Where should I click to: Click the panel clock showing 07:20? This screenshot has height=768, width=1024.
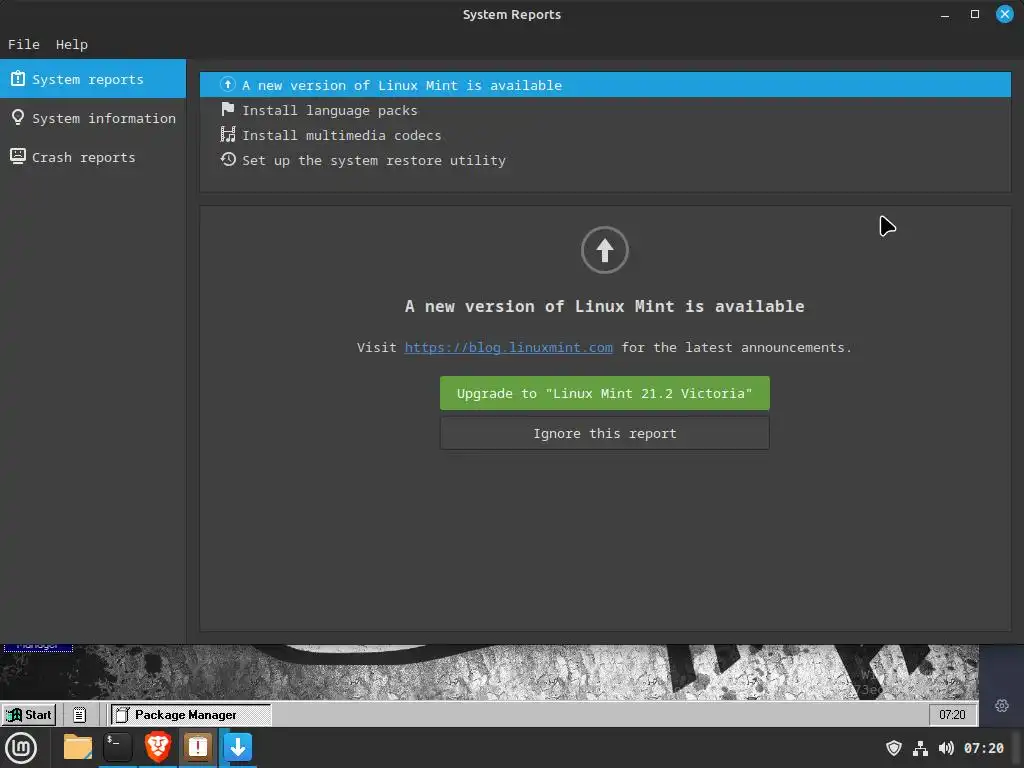point(984,748)
